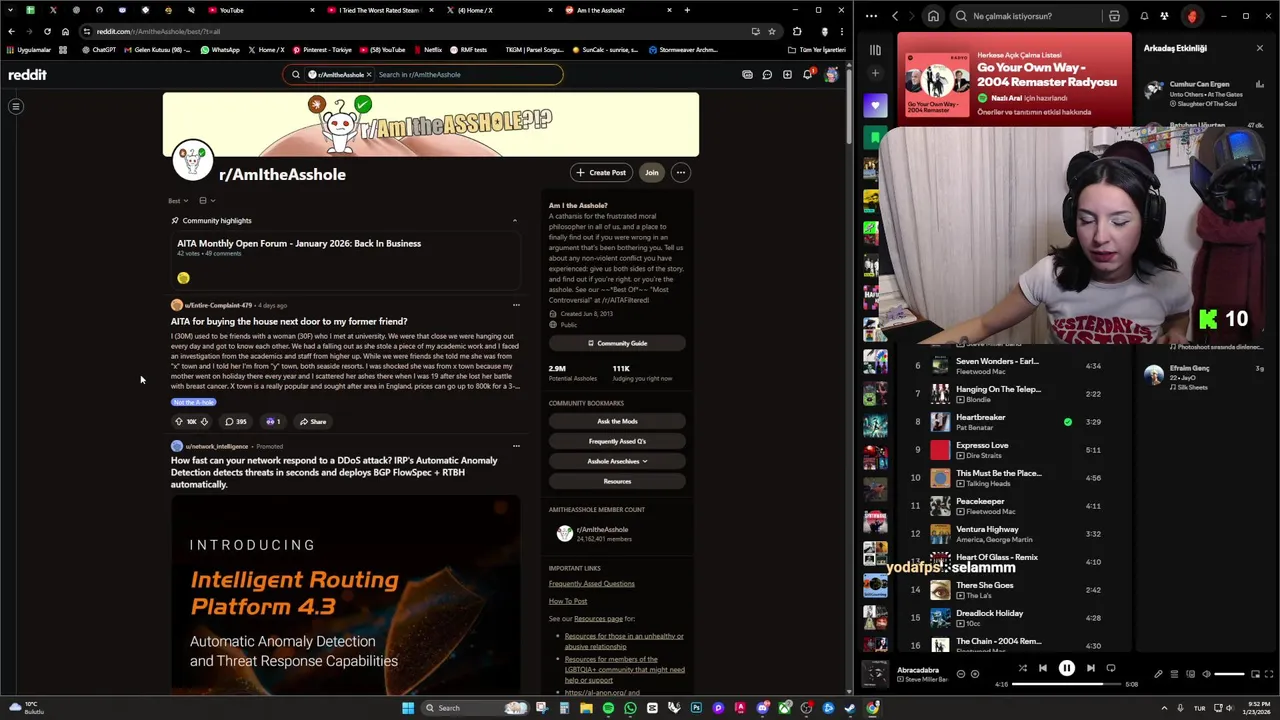Image resolution: width=1280 pixels, height=720 pixels.
Task: Click award icon on the post
Action: (272, 422)
